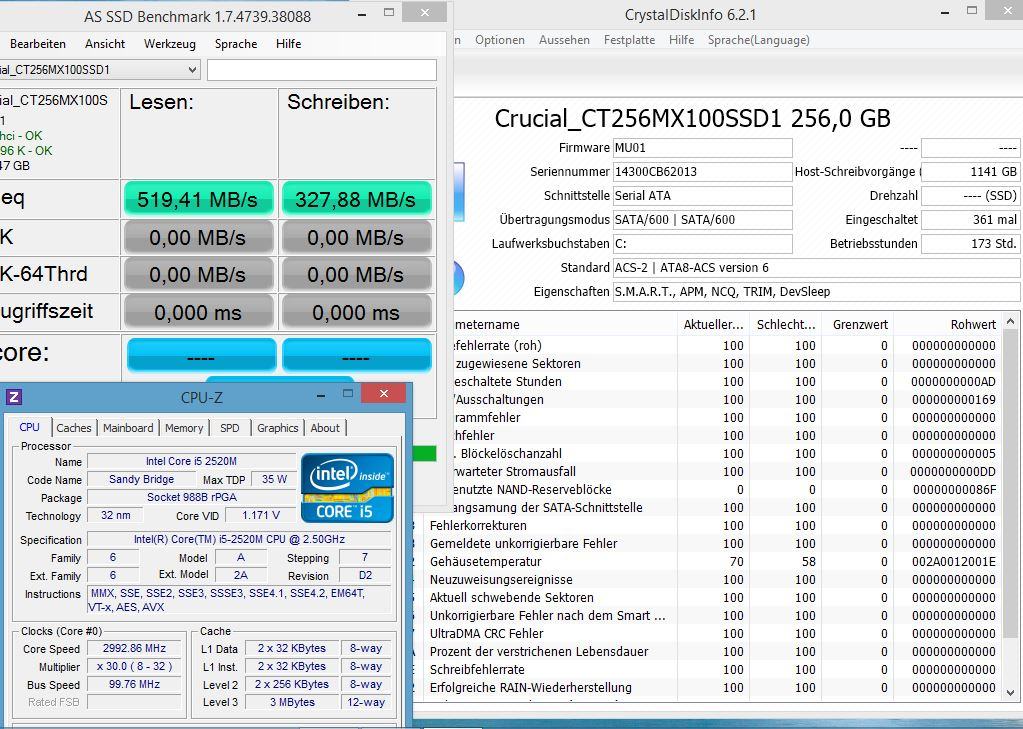The width and height of the screenshot is (1023, 729).
Task: Click the Level 3 cache 3 MBytes value
Action: [x=292, y=702]
